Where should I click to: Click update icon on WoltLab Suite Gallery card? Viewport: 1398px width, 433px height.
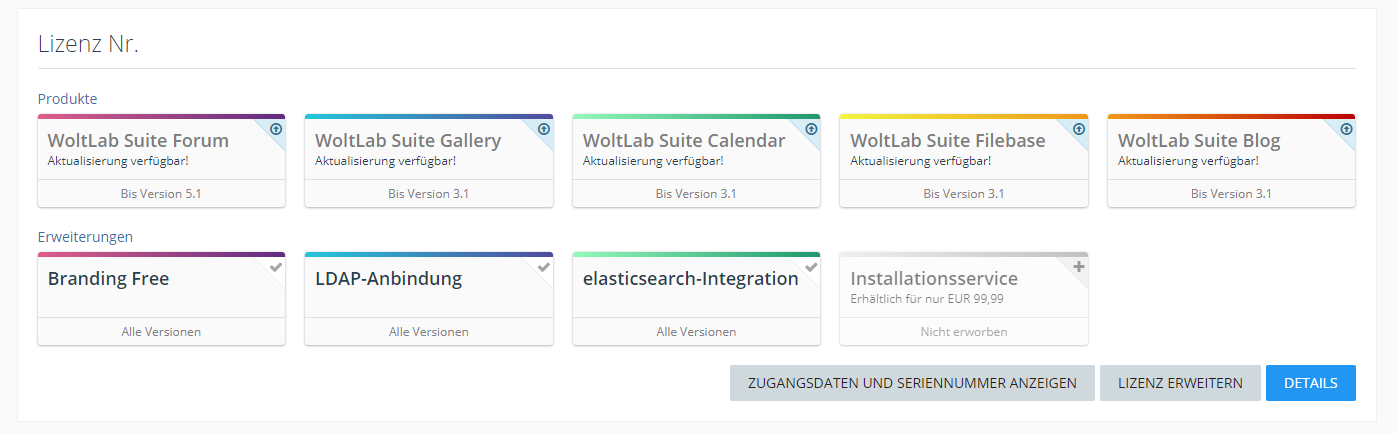pyautogui.click(x=544, y=129)
